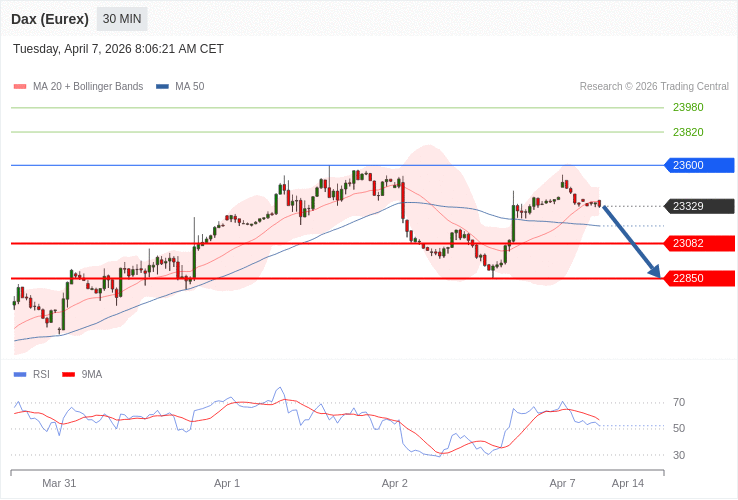The image size is (738, 500).
Task: Click the green 23980 resistance label
Action: 688,107
